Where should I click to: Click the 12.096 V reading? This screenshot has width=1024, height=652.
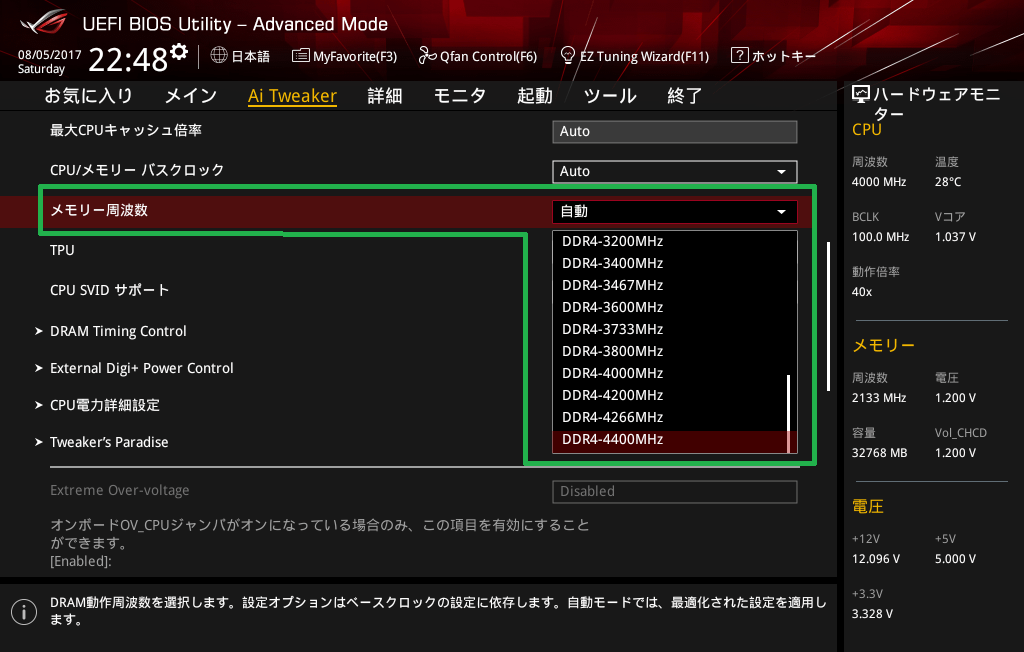pos(876,559)
